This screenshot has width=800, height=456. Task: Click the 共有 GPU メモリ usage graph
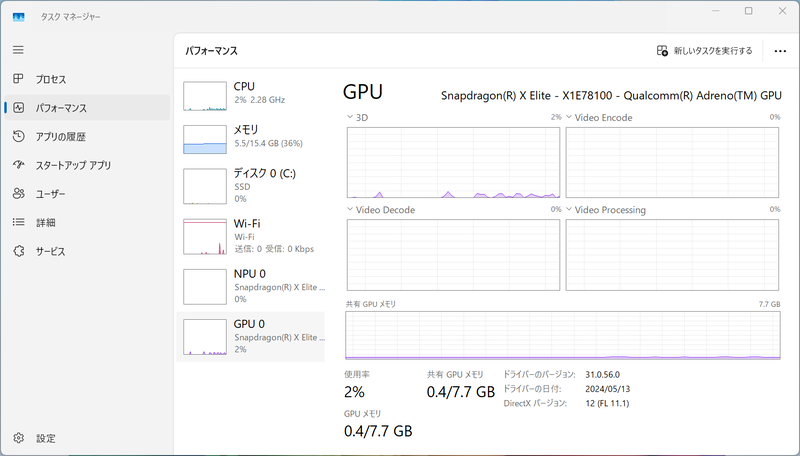[563, 335]
